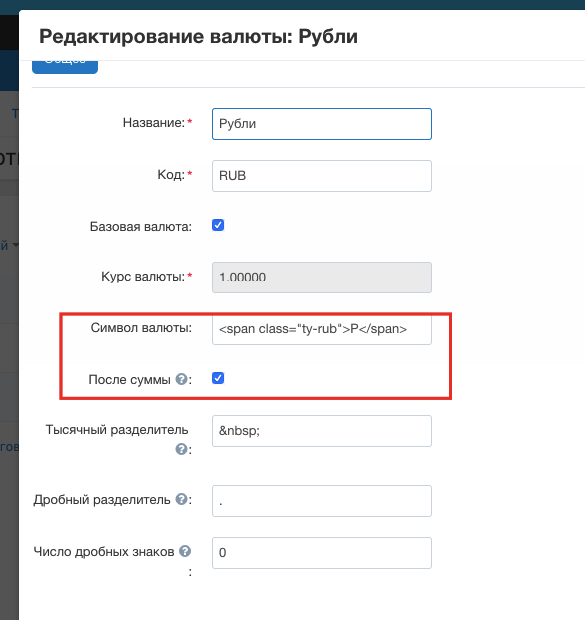View help for Число дробных знаков
This screenshot has height=620, width=585.
(x=185, y=551)
